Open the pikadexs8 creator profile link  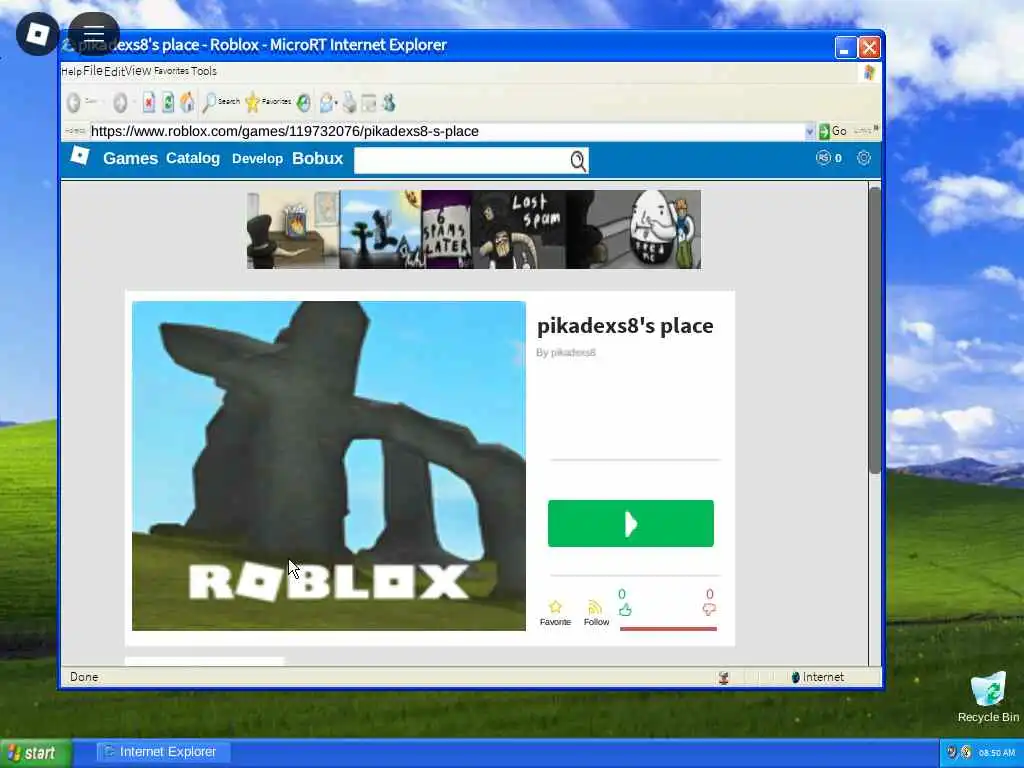(x=573, y=353)
